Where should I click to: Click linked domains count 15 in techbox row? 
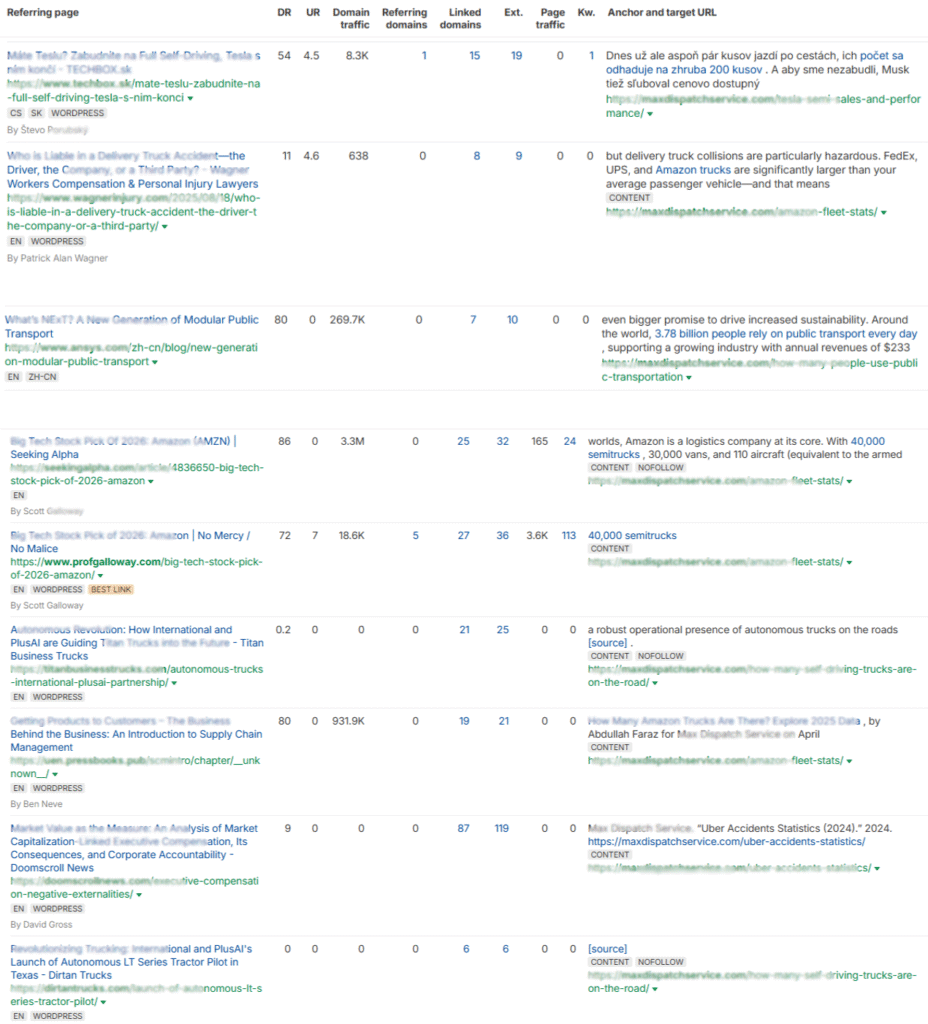point(475,56)
